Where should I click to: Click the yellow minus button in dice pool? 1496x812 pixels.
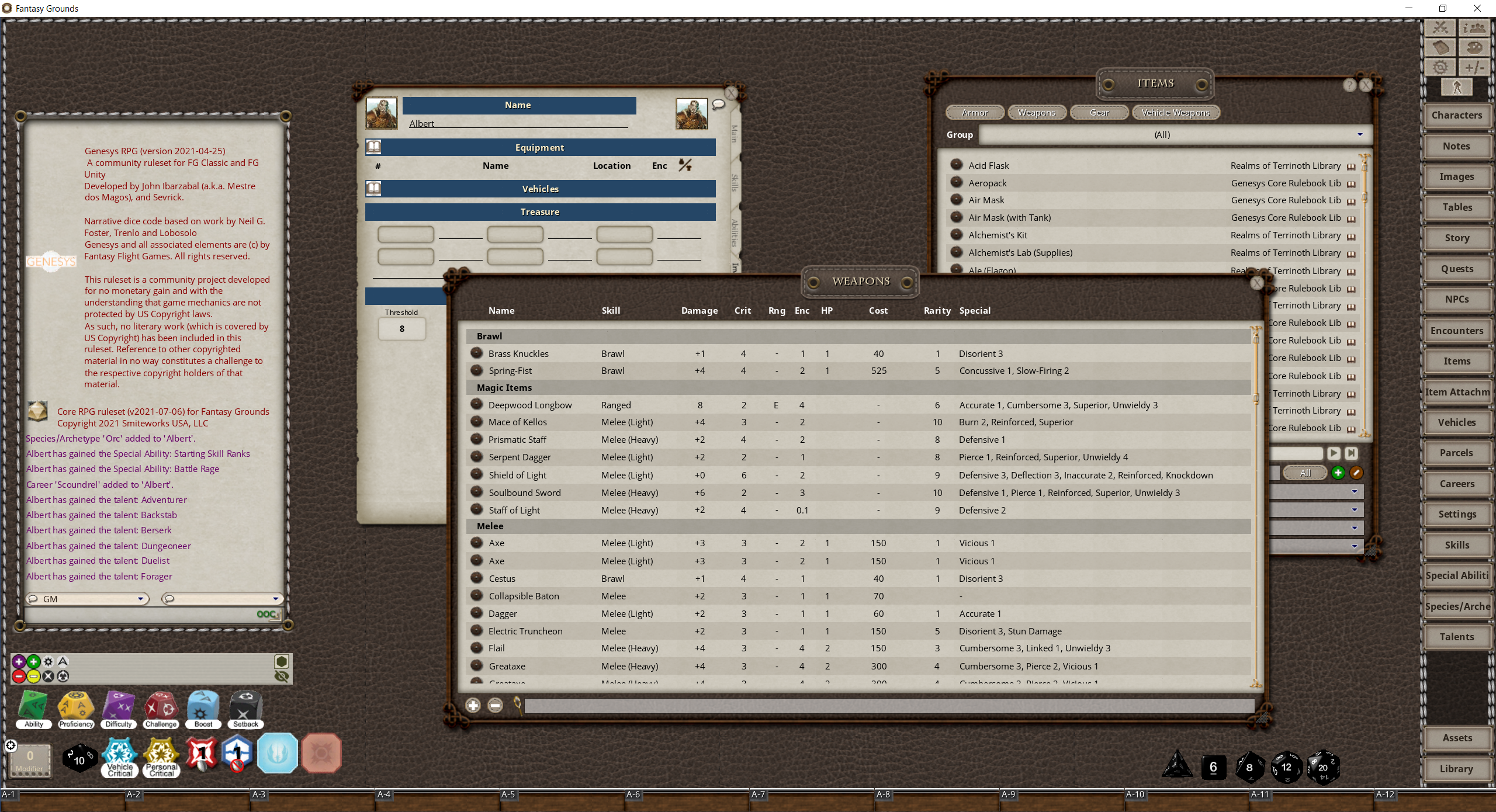(33, 676)
